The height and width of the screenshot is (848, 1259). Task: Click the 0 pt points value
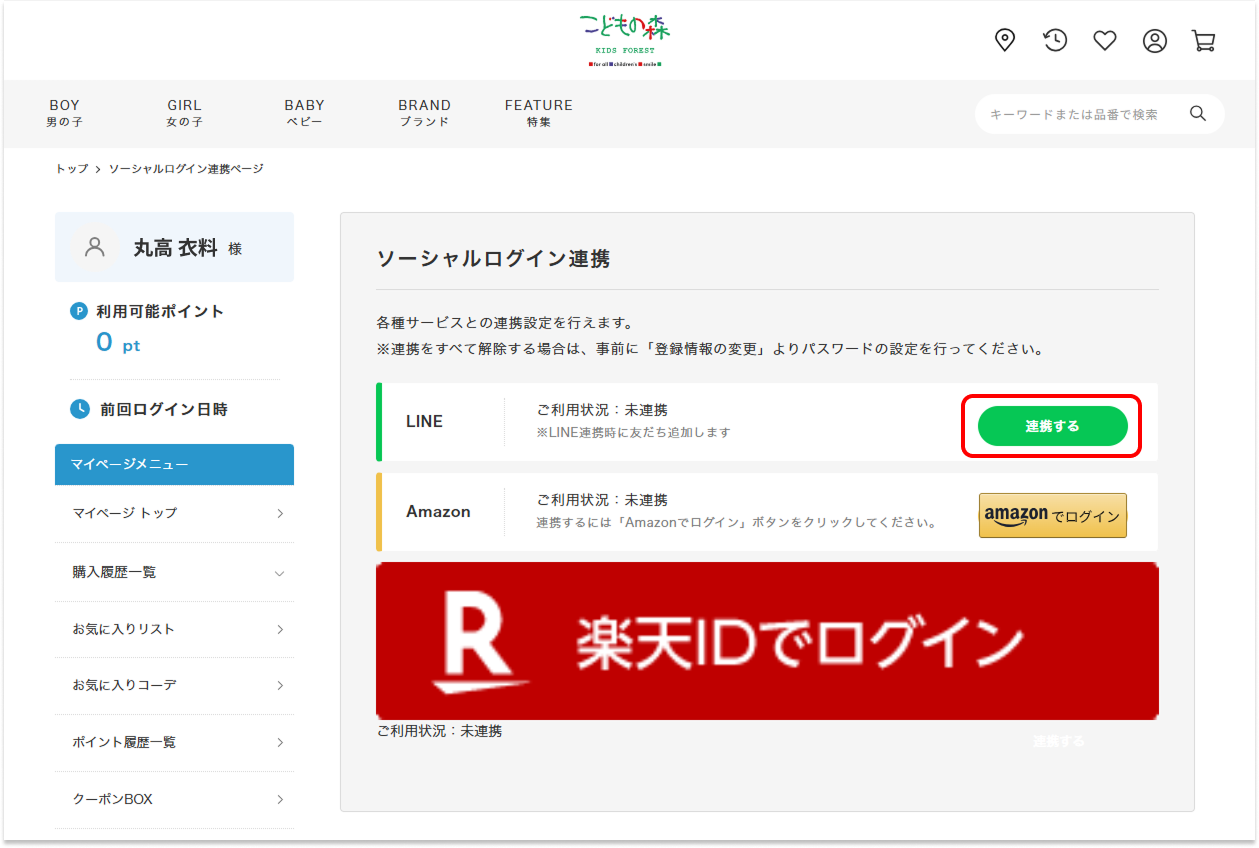[118, 343]
